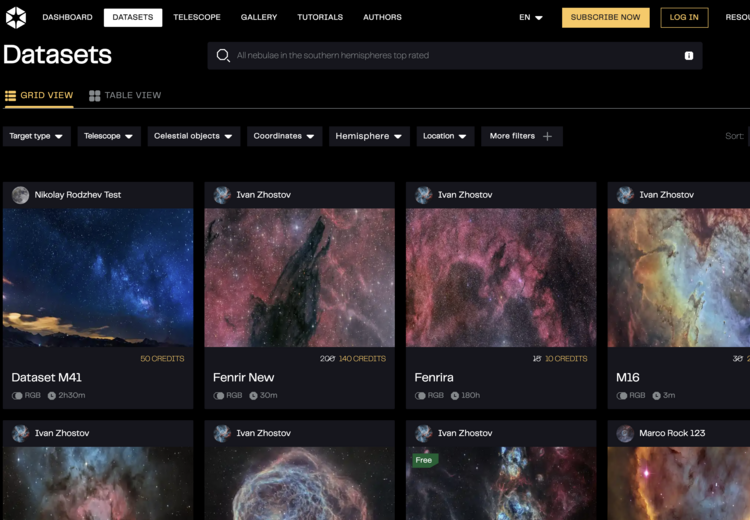The height and width of the screenshot is (520, 750).
Task: Click clock icon on Fenrira card
Action: click(455, 396)
